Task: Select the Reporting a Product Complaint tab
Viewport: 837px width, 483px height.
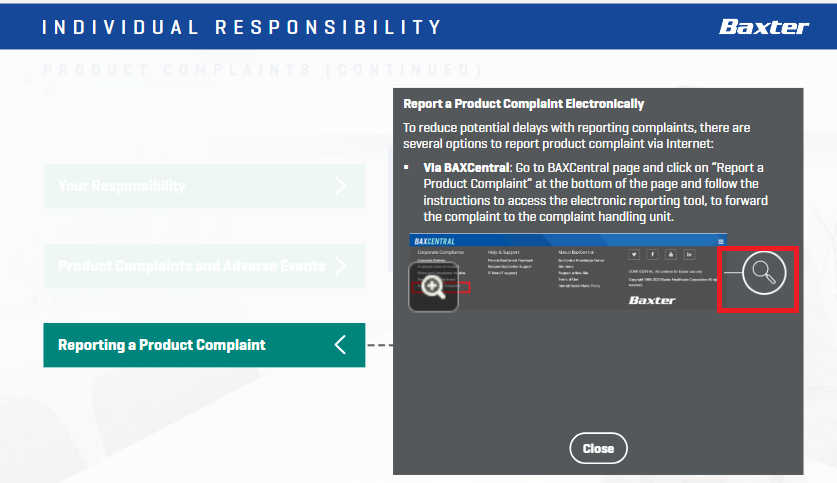Action: click(x=204, y=345)
